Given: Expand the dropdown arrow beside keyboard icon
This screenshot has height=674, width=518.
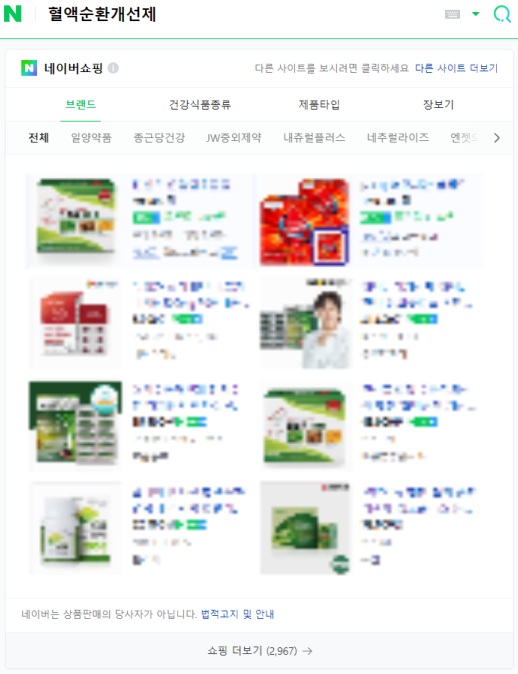Looking at the screenshot, I should click(x=475, y=14).
